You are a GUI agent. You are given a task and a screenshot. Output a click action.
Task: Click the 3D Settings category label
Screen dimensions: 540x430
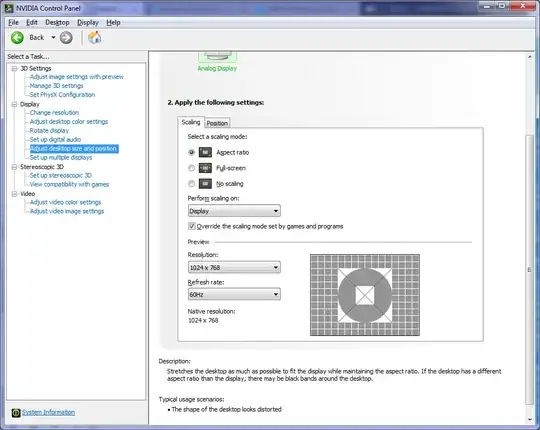point(36,69)
